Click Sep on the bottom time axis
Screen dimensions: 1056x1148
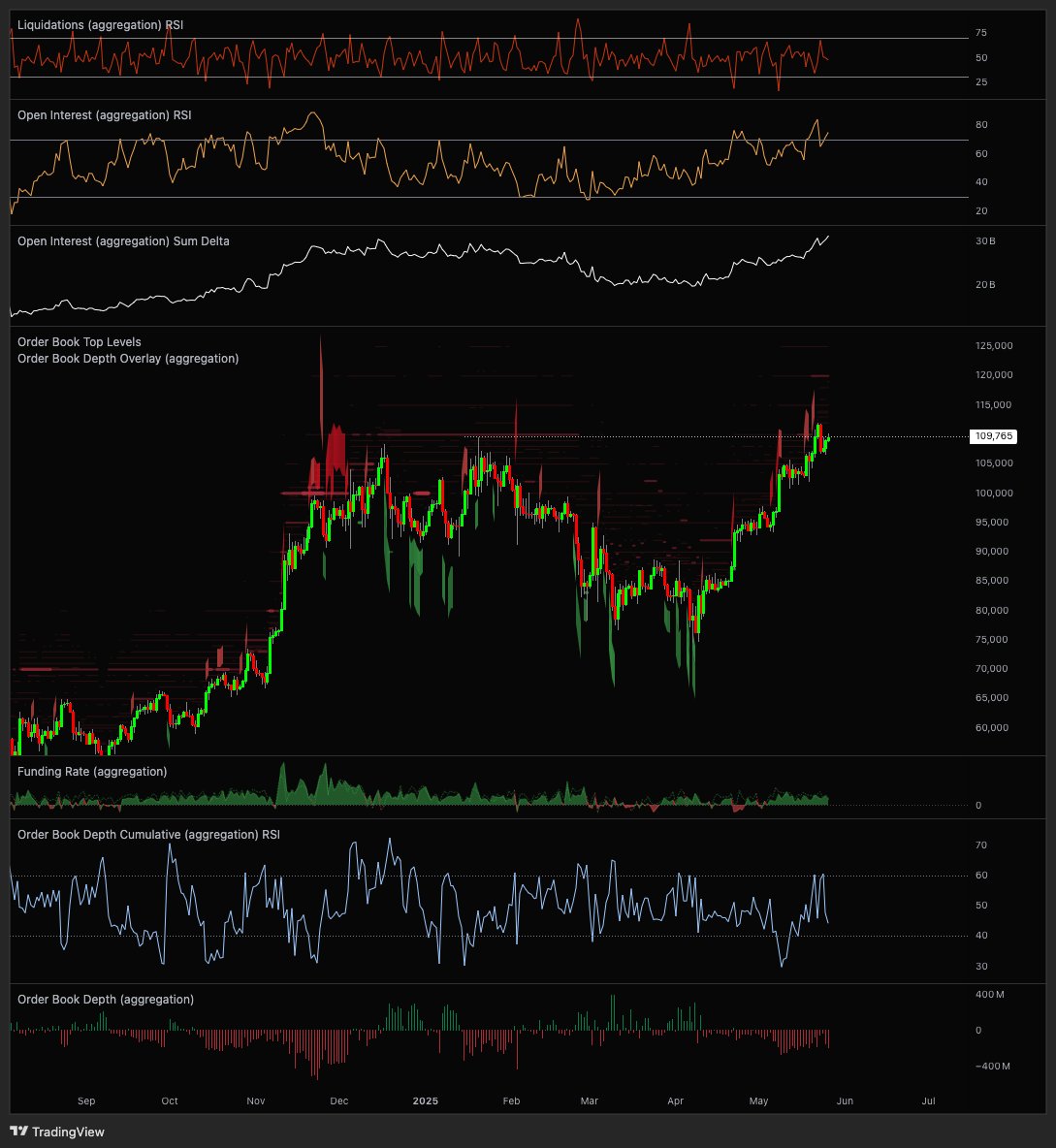point(85,1101)
